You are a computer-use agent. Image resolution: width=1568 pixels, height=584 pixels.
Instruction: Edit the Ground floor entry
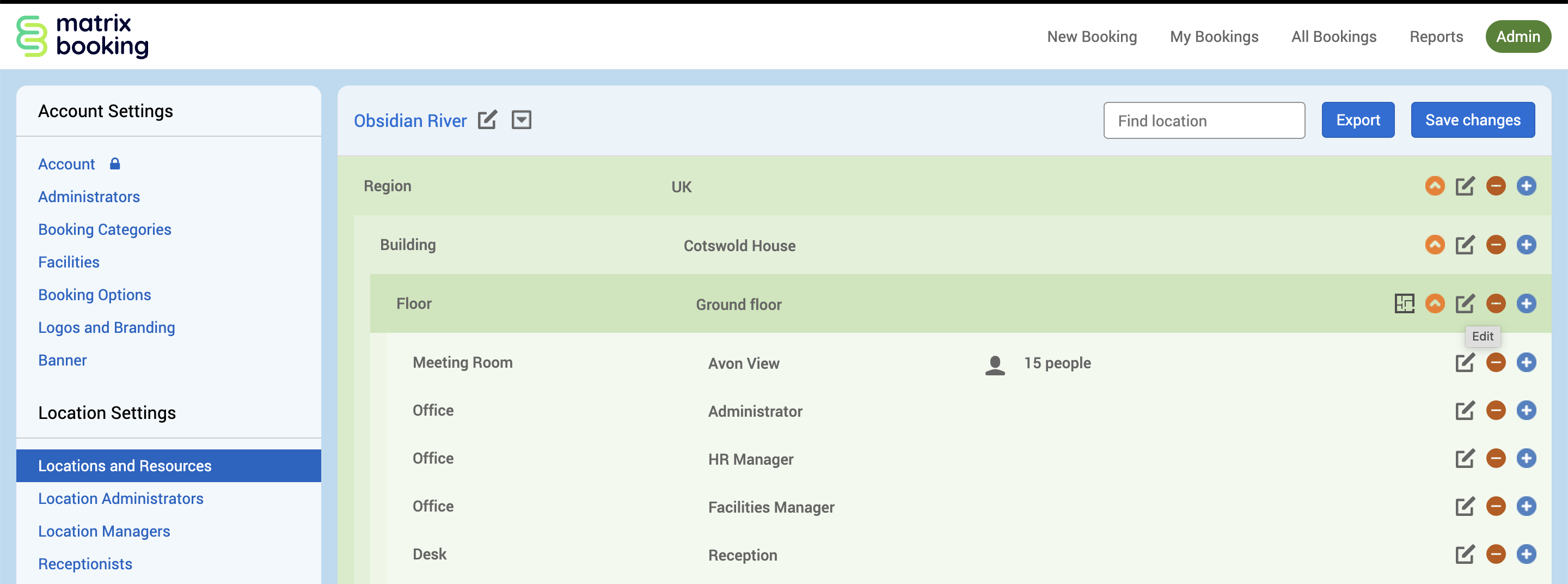coord(1465,303)
